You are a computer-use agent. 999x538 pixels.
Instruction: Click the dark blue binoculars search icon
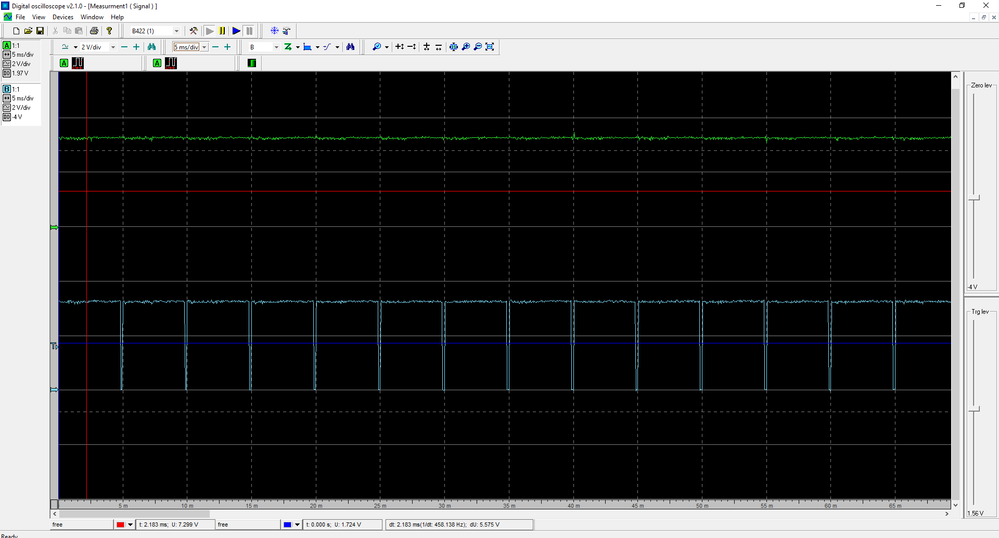click(350, 47)
